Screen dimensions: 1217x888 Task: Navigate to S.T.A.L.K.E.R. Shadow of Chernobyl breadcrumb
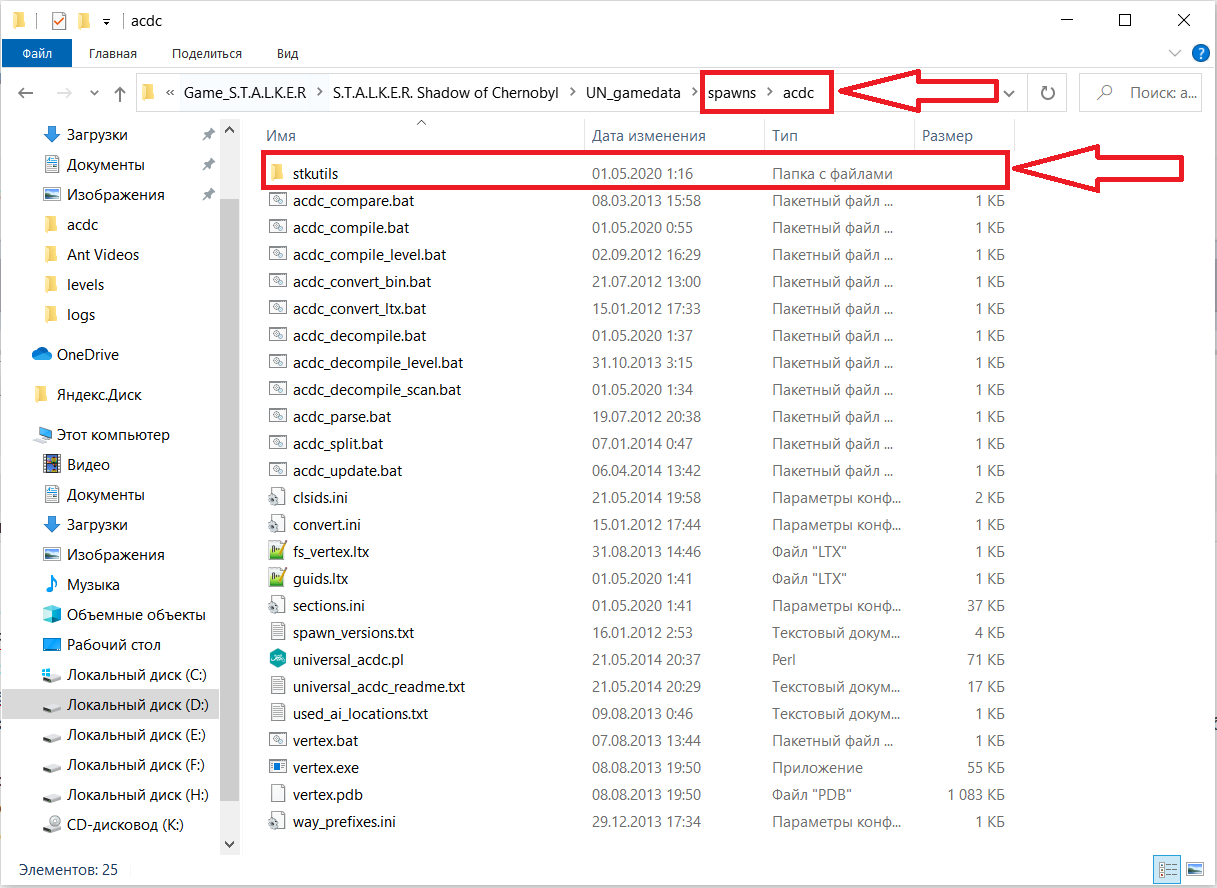[x=446, y=93]
